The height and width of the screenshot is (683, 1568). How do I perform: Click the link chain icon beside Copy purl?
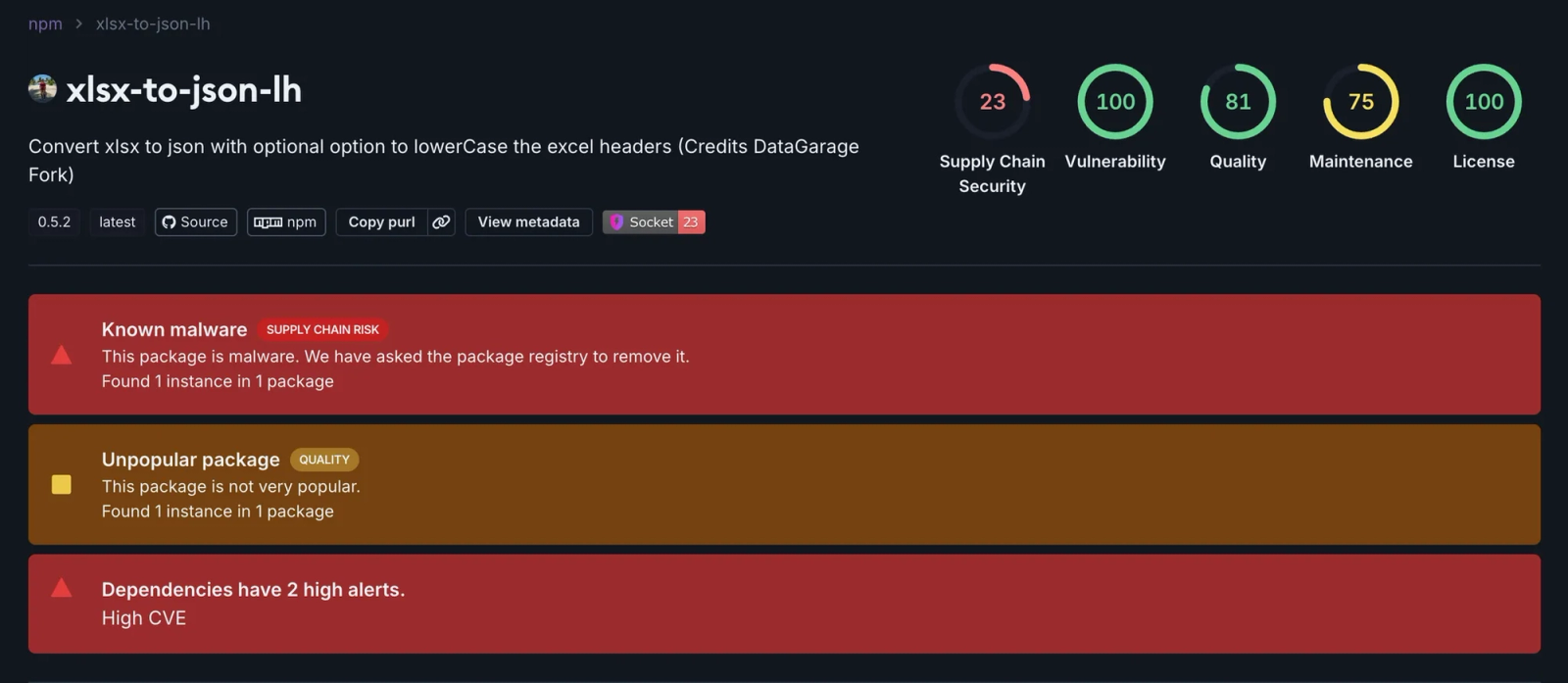pos(441,222)
